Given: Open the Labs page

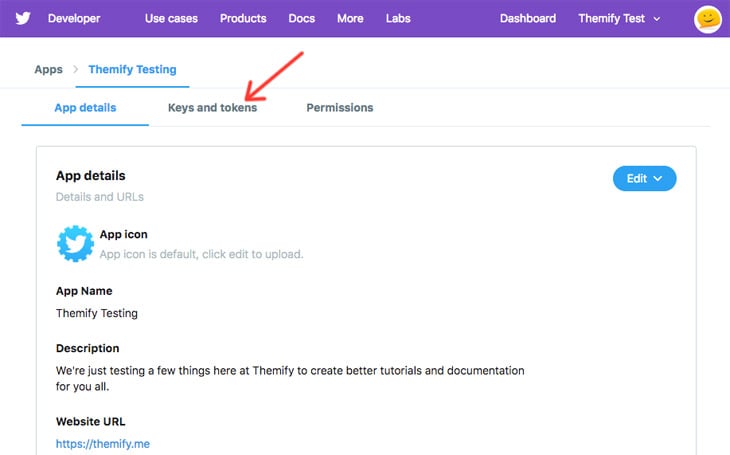Looking at the screenshot, I should 398,19.
